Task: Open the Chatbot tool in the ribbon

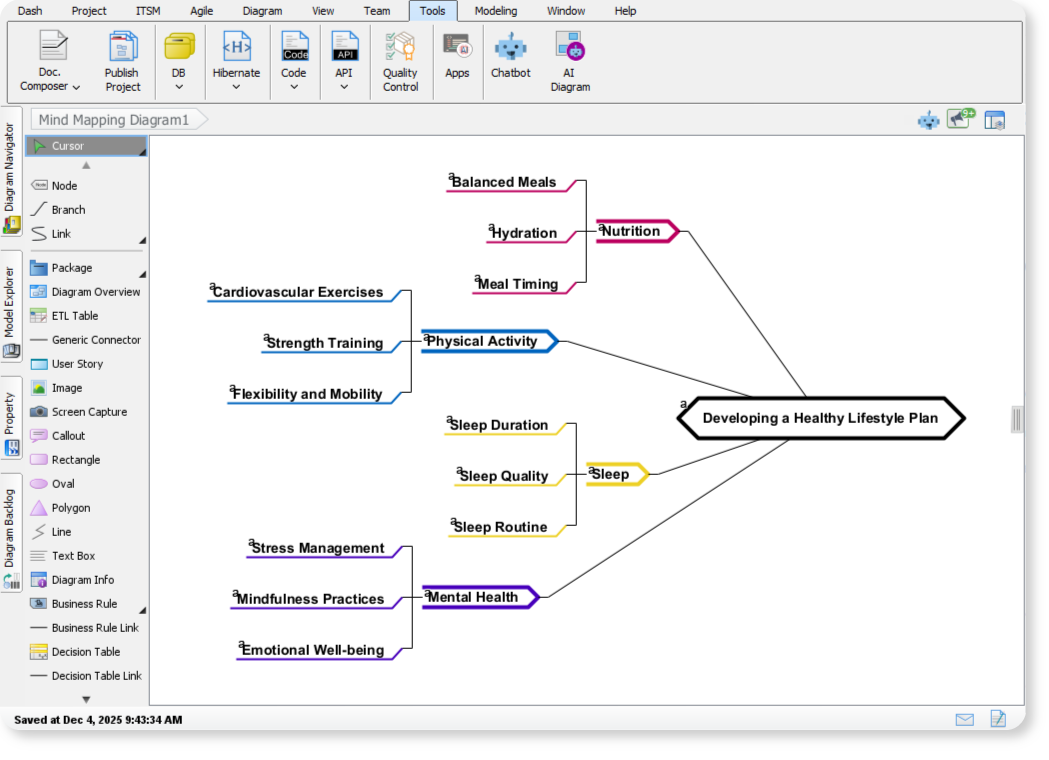Action: [x=510, y=60]
